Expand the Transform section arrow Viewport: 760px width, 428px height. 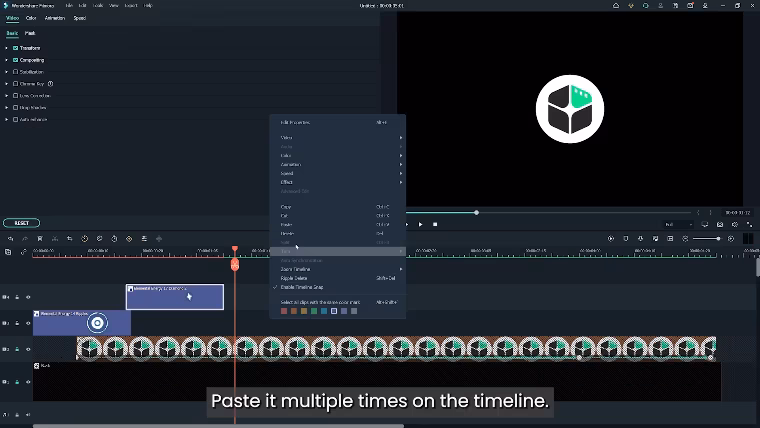6,48
